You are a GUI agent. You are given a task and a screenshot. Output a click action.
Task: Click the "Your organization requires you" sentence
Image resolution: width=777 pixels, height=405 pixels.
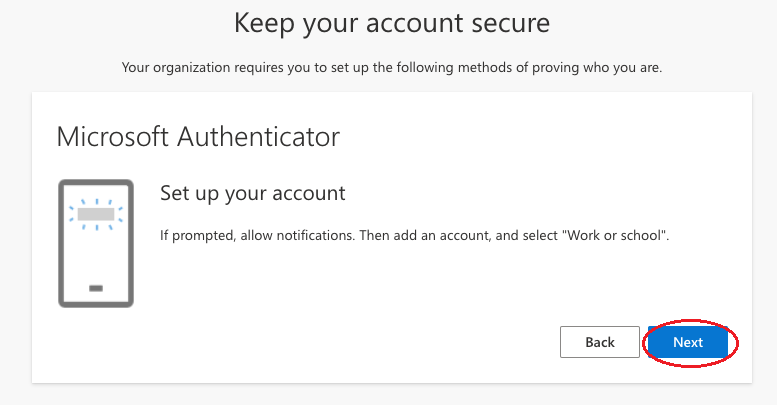pyautogui.click(x=392, y=67)
